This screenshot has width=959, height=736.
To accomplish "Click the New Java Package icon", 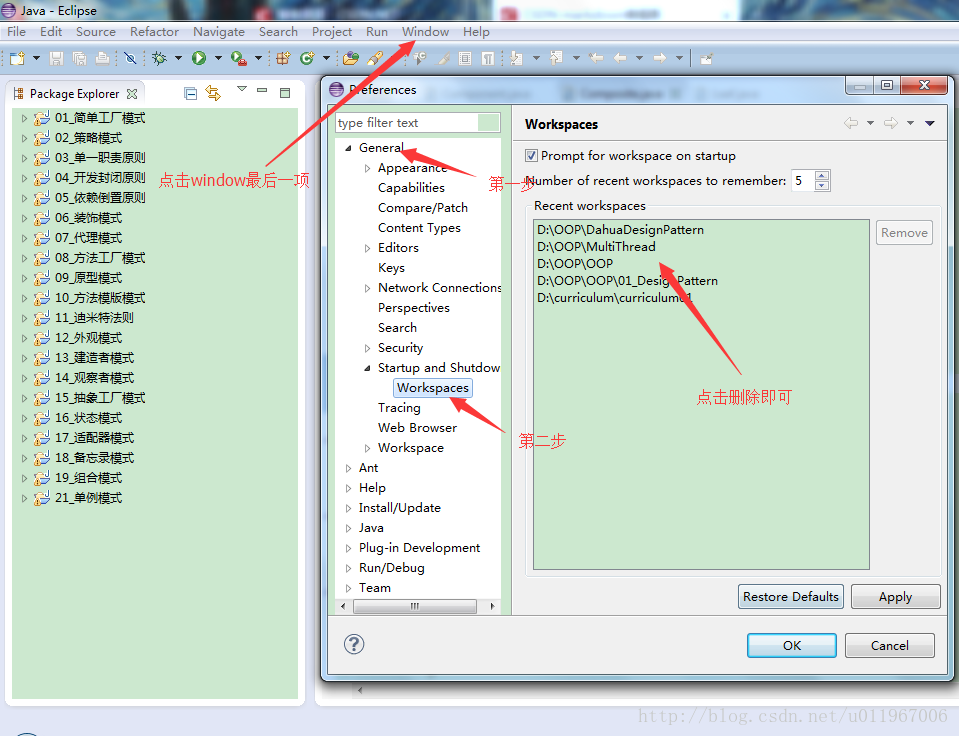I will (283, 58).
